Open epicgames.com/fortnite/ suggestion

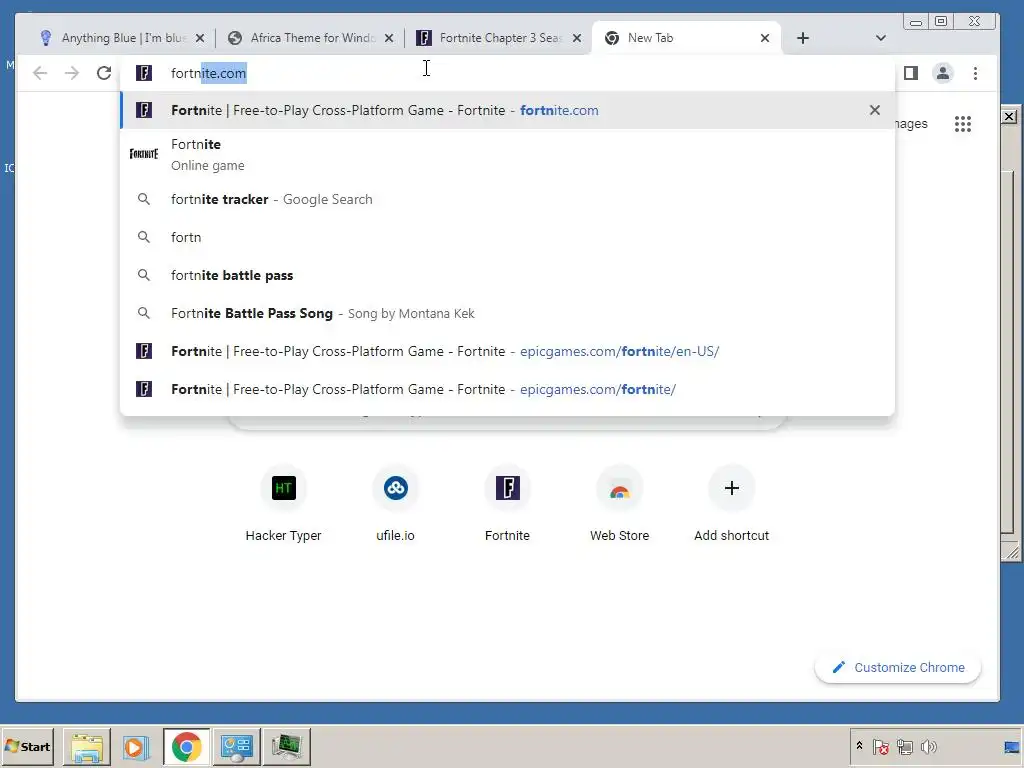click(x=507, y=389)
